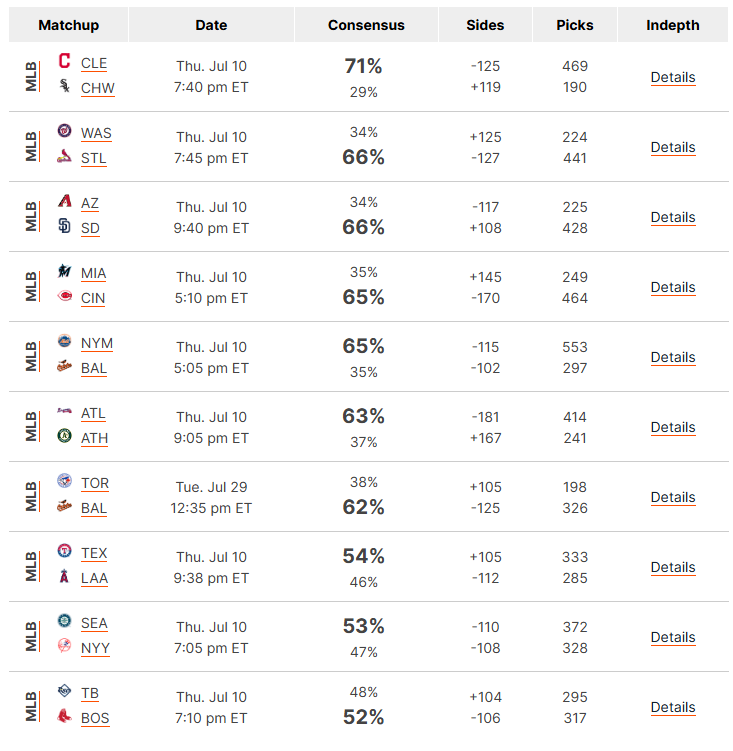Viewport: 733px width, 751px height.
Task: Click the San Diego Padres logo
Action: [x=64, y=226]
